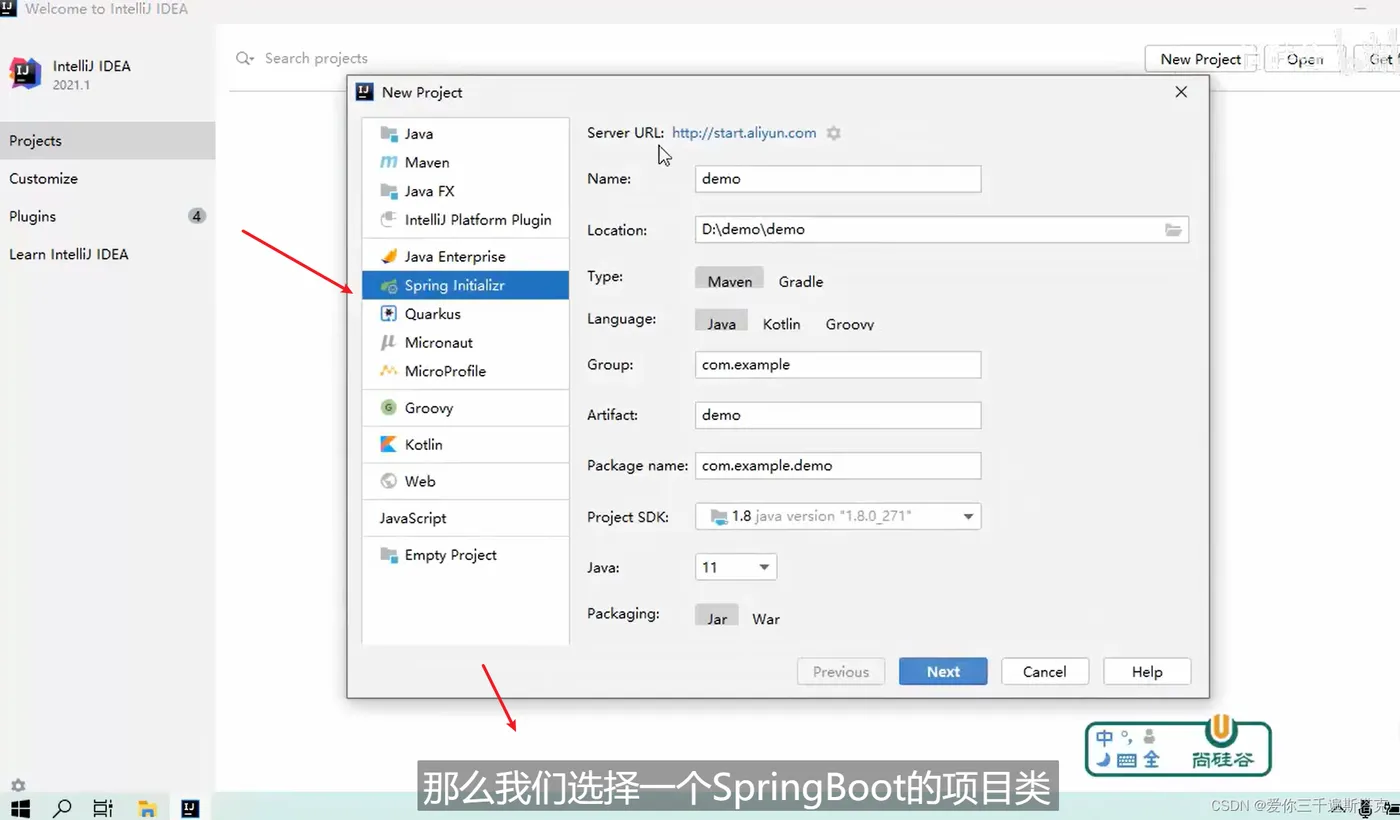Edit the Group field com.example
Screen dimensions: 1400x820
click(x=838, y=365)
